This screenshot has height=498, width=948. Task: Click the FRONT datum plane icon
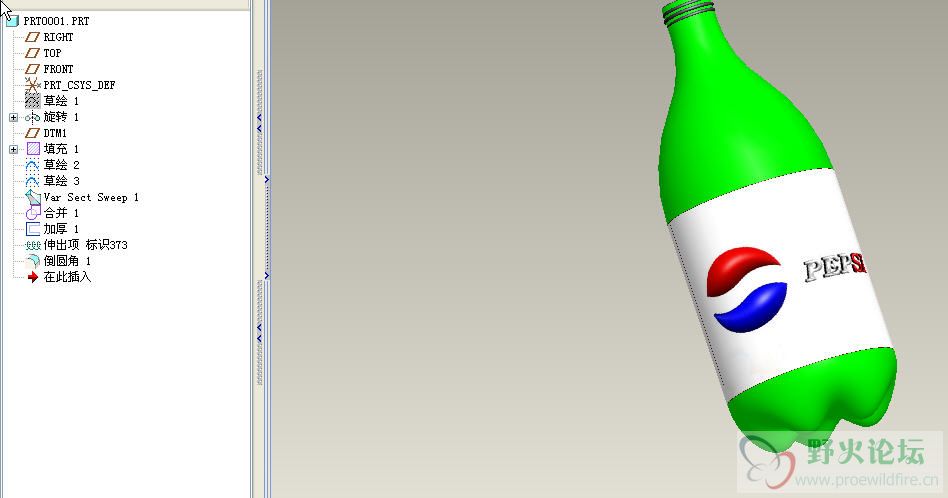33,69
